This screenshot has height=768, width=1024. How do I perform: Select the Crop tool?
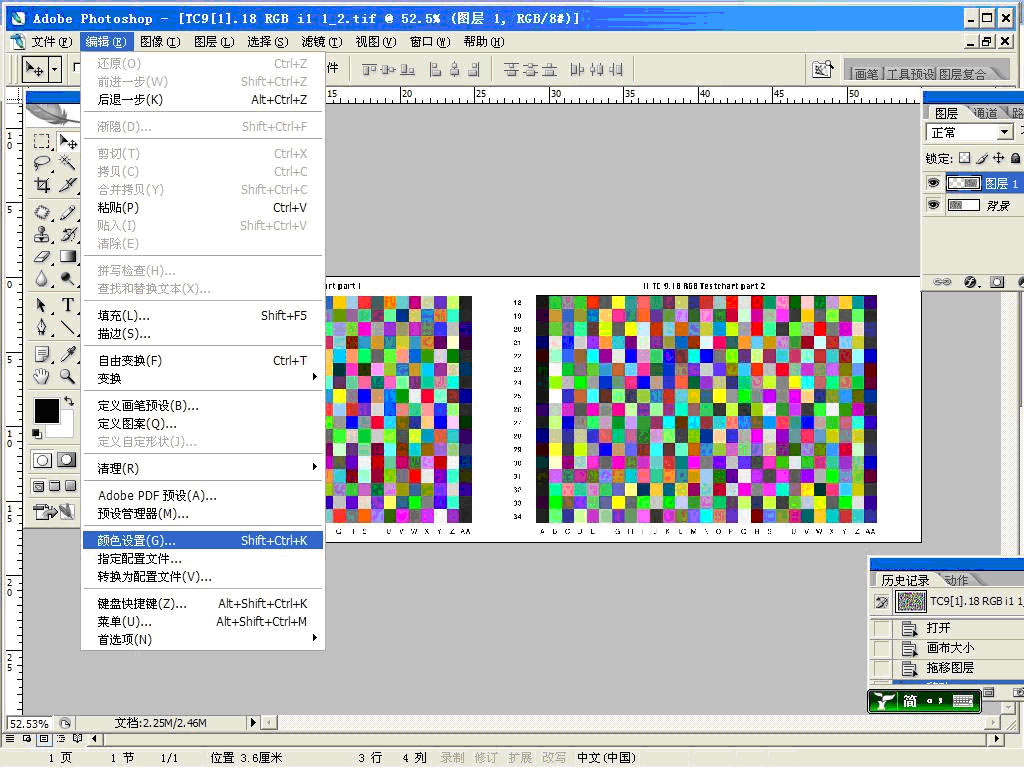pos(42,185)
